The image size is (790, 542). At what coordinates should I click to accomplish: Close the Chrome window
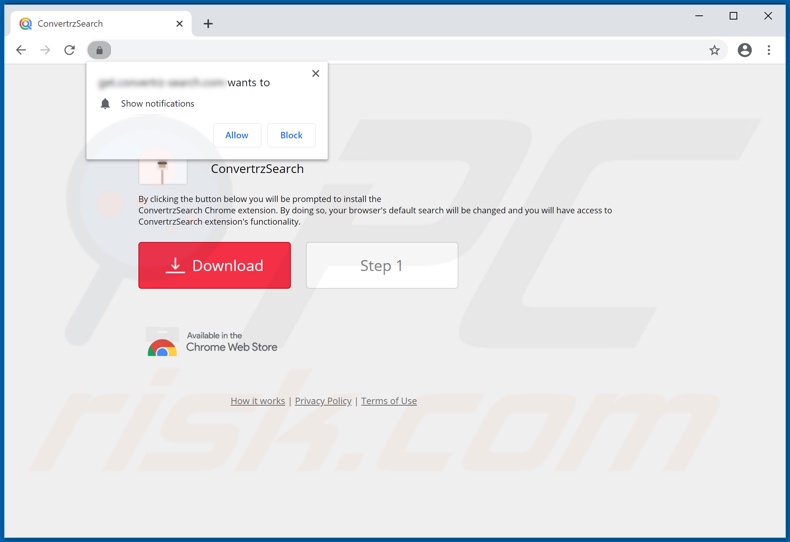[768, 16]
